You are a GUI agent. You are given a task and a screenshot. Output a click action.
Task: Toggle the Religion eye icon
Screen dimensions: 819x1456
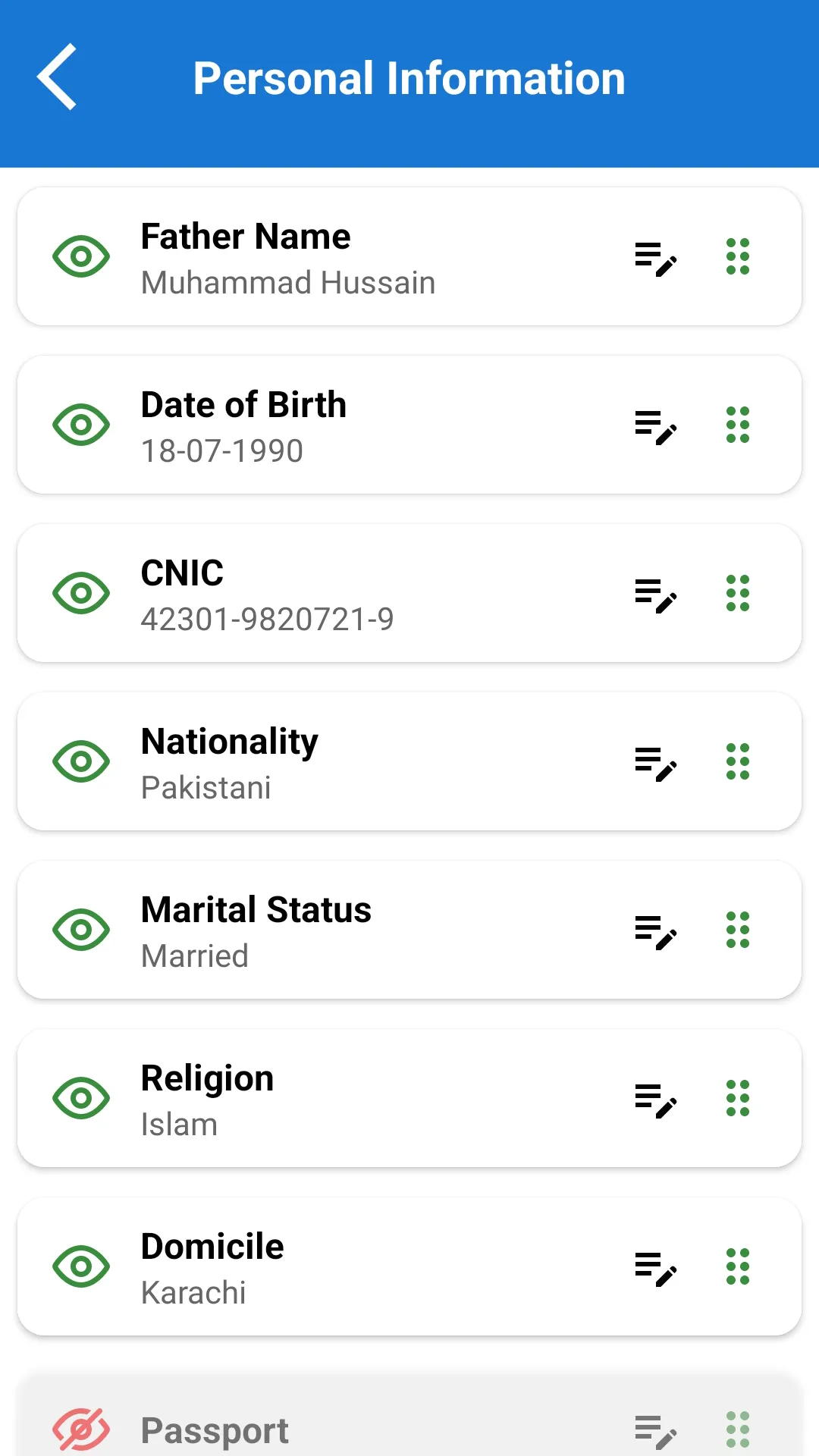81,1098
